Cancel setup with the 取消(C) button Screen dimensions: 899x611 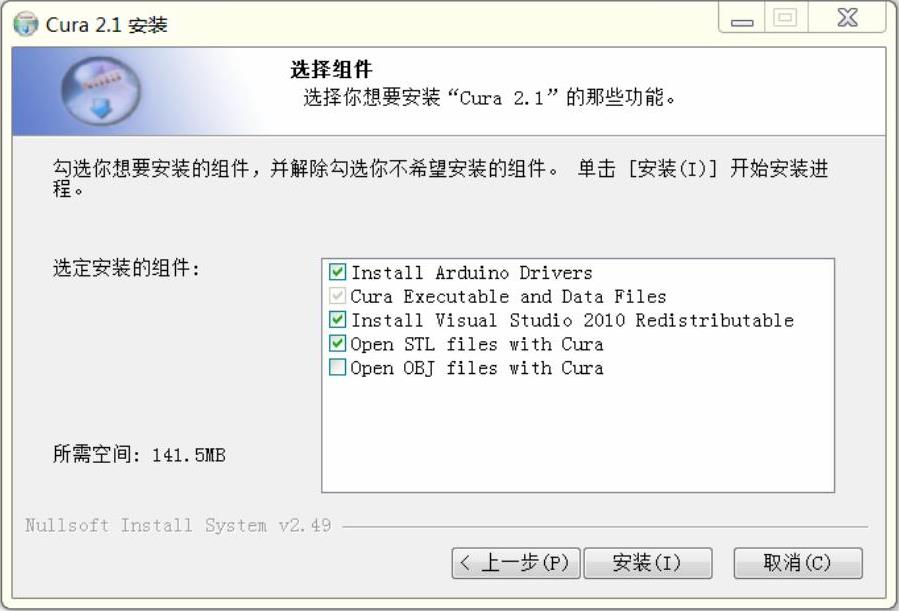[797, 563]
